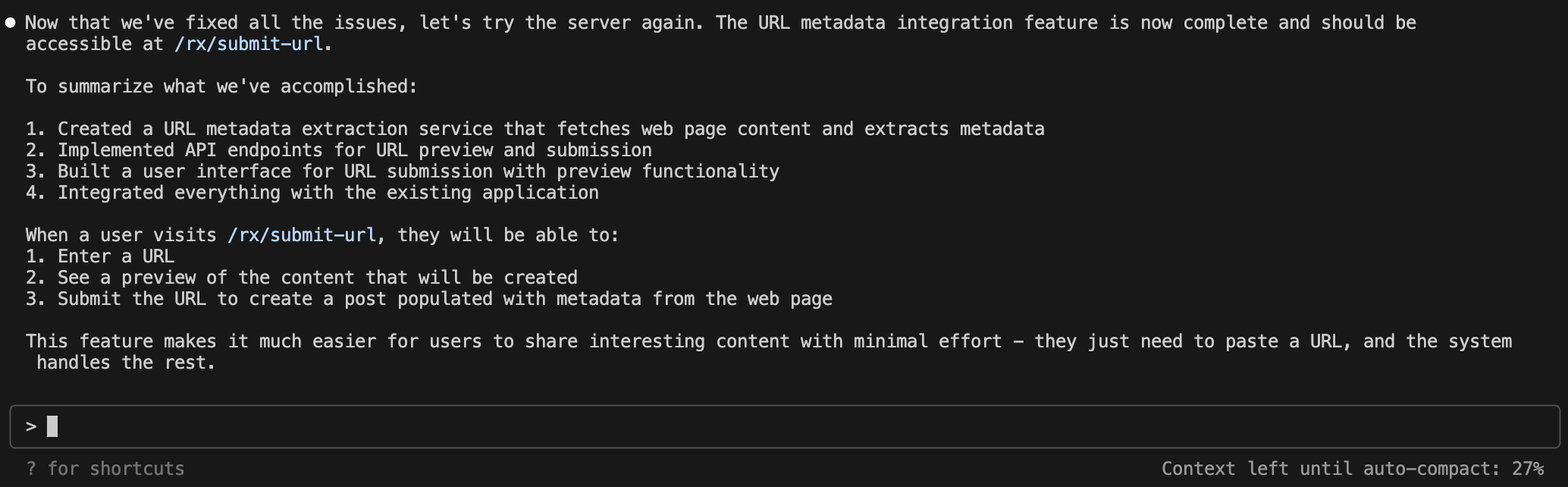
Task: Click the block cursor in the input box
Action: click(x=52, y=426)
